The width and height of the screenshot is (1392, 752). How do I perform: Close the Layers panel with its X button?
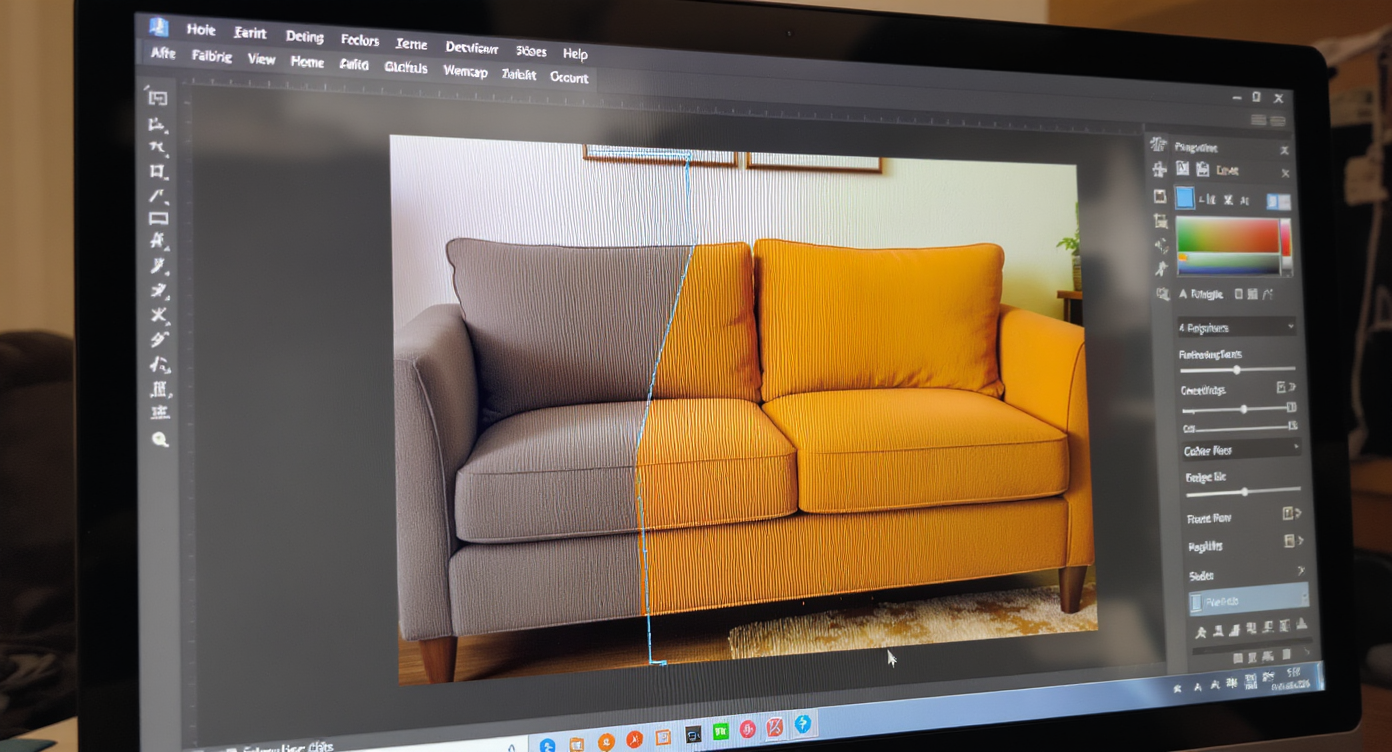[x=1285, y=172]
